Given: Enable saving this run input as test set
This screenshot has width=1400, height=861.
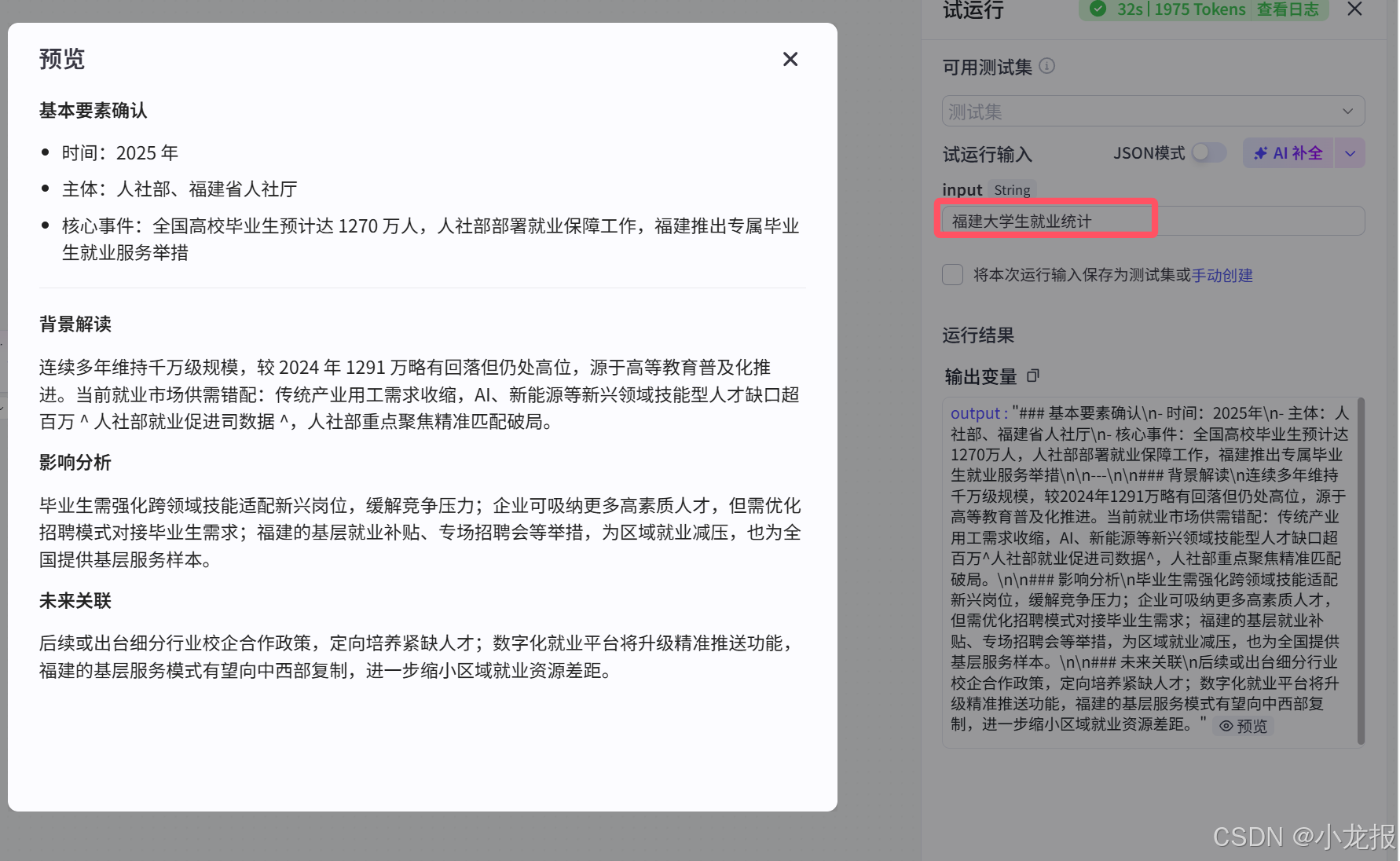Looking at the screenshot, I should pyautogui.click(x=952, y=275).
